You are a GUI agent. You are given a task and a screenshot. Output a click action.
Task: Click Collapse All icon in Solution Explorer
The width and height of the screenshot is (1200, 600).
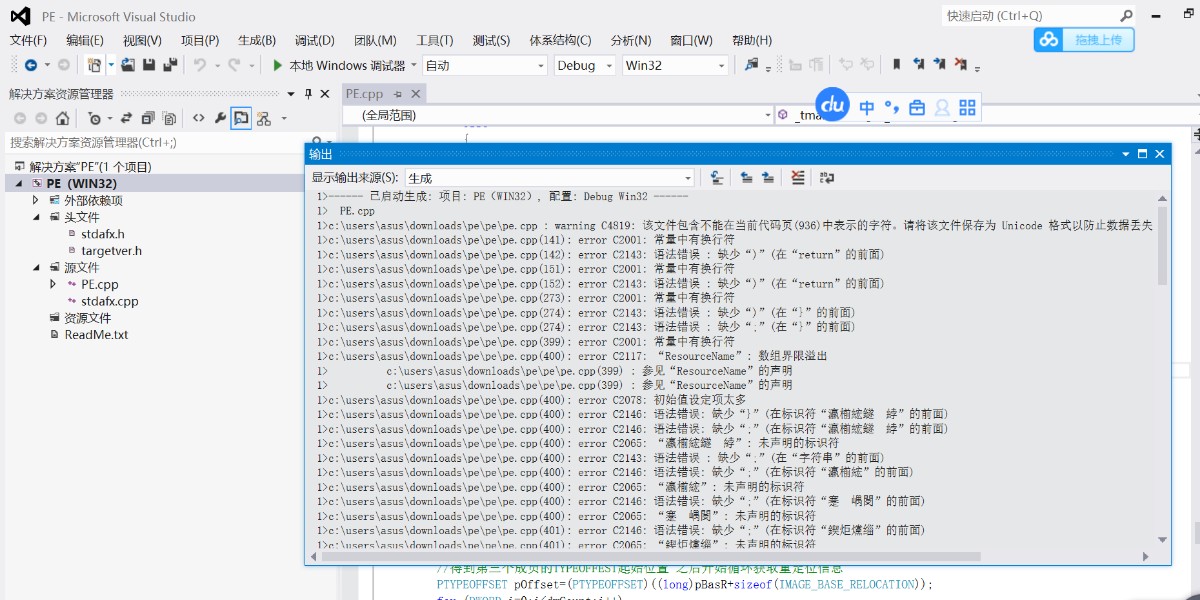[148, 118]
